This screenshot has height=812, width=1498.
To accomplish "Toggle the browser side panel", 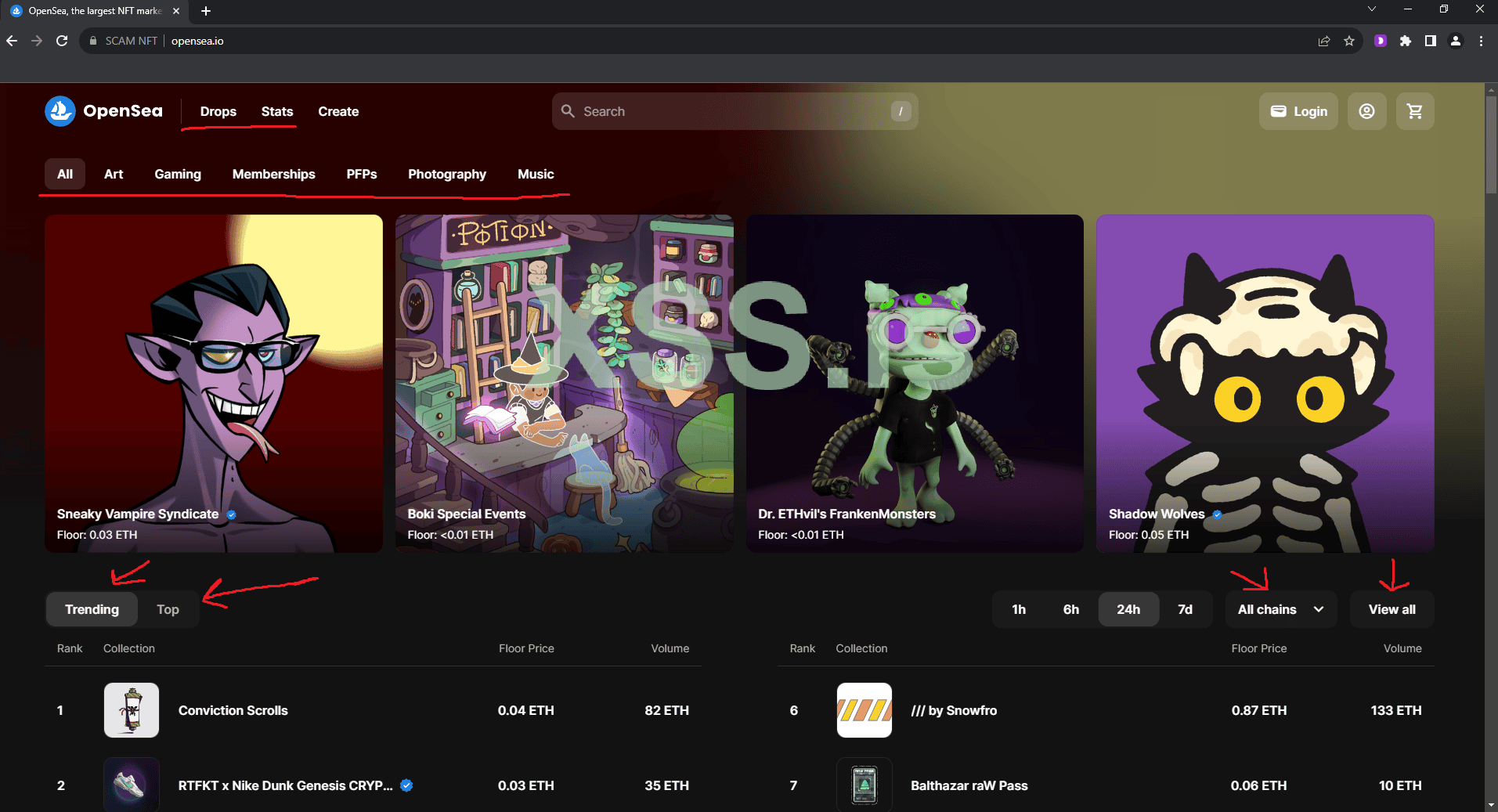I will 1431,41.
